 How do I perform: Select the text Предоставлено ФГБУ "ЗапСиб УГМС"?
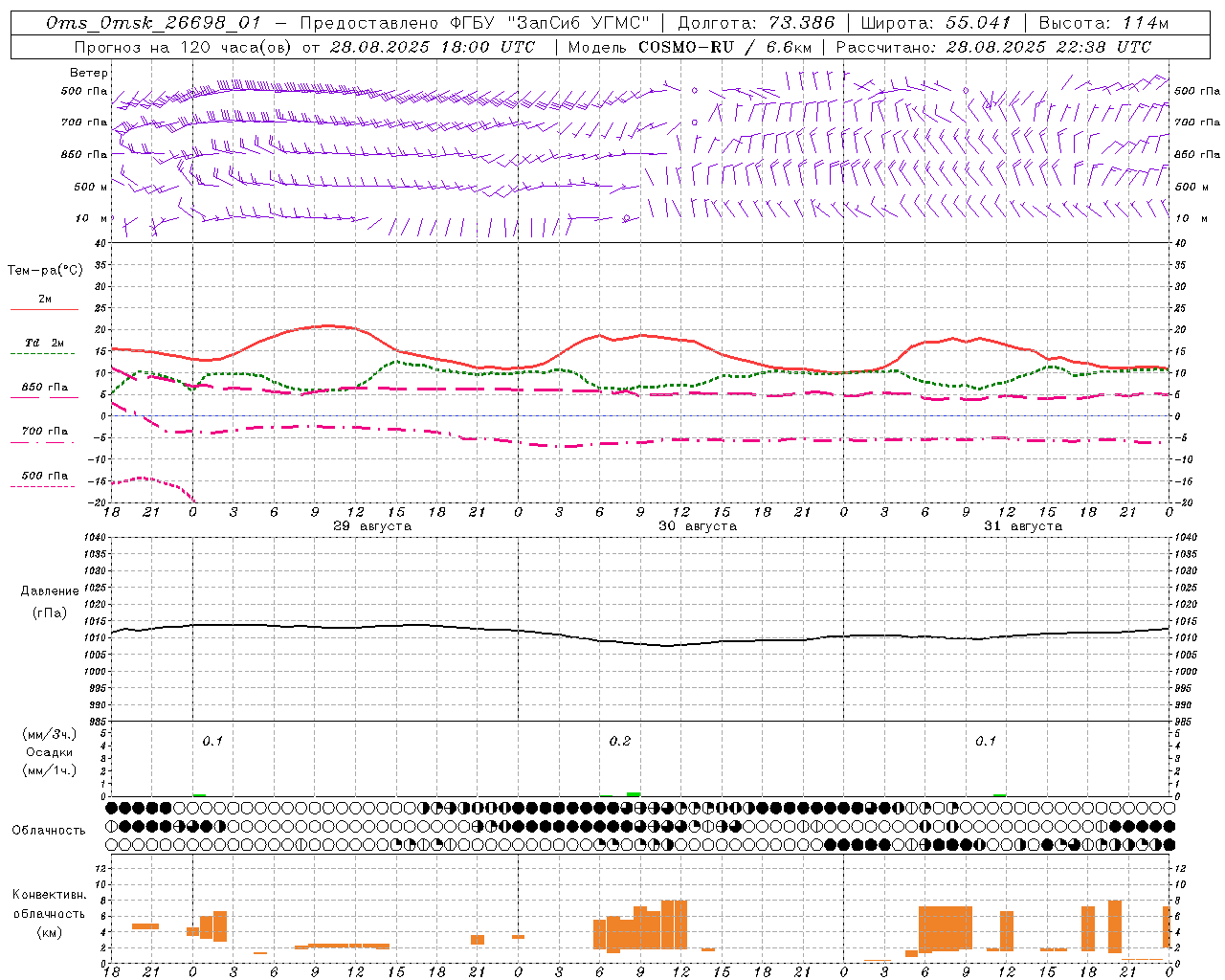click(x=475, y=23)
